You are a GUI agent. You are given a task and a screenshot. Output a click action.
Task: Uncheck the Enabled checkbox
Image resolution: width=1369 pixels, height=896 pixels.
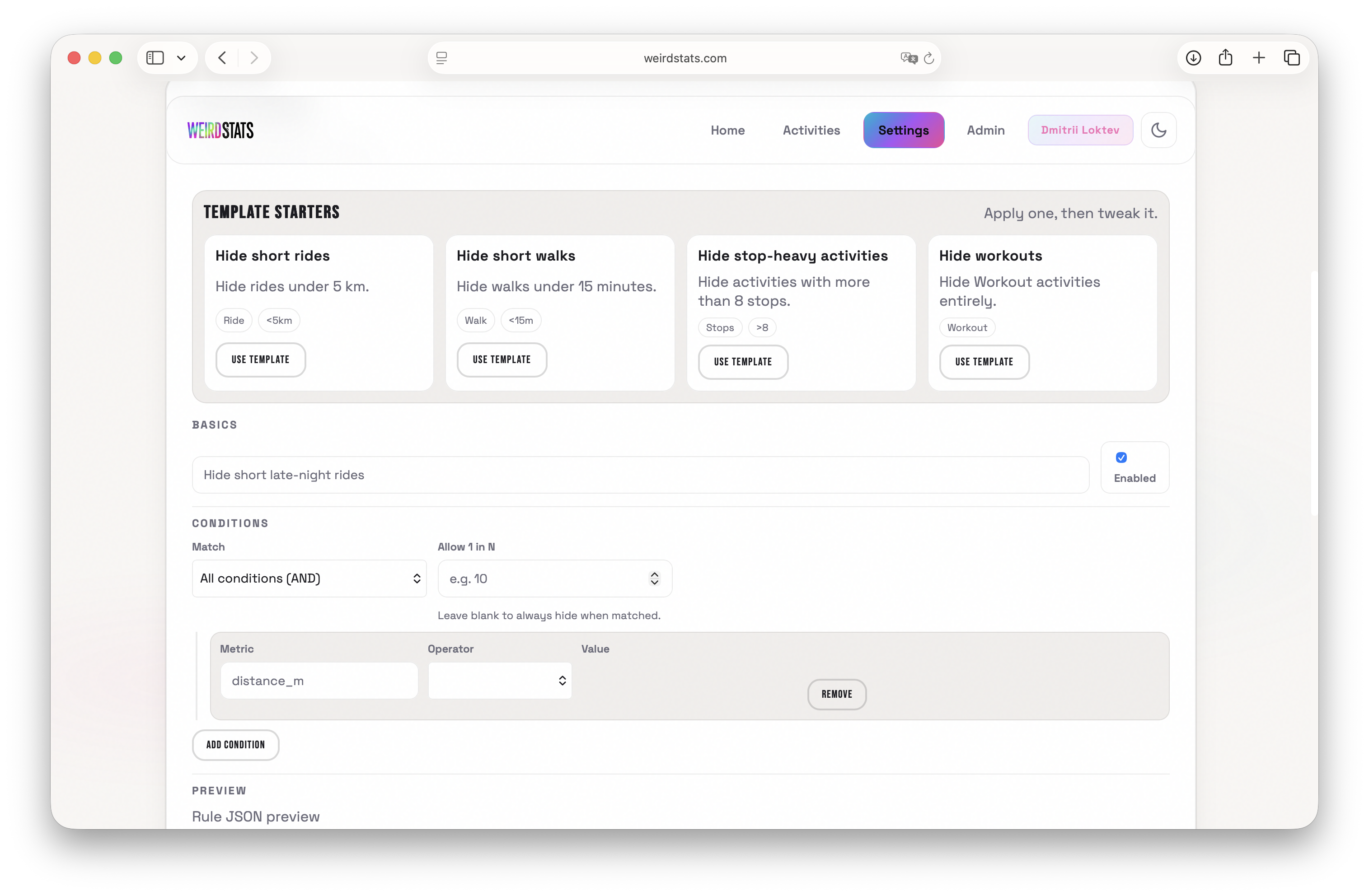pos(1121,458)
